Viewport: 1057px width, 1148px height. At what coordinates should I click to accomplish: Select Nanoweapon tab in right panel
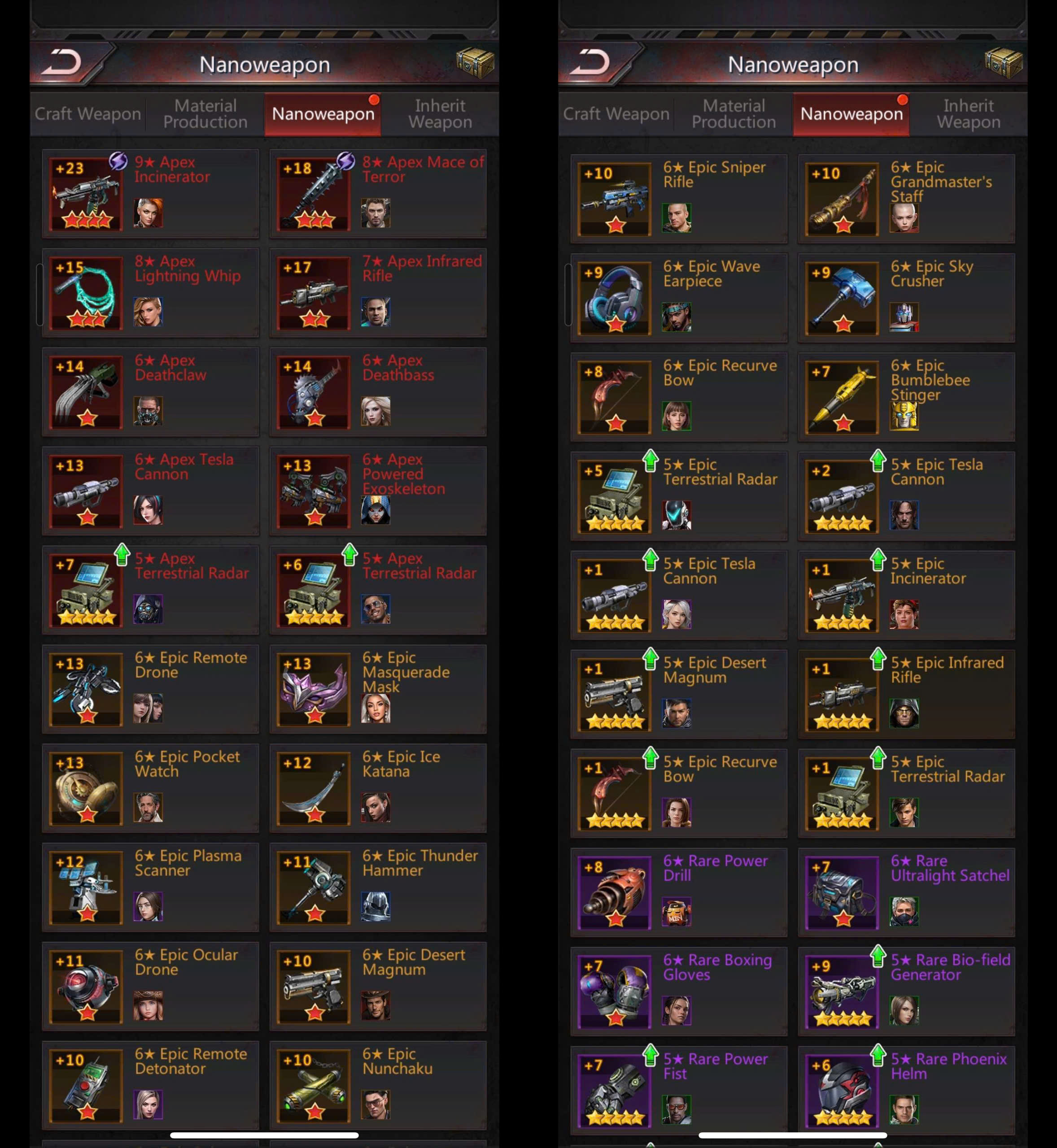[x=851, y=114]
